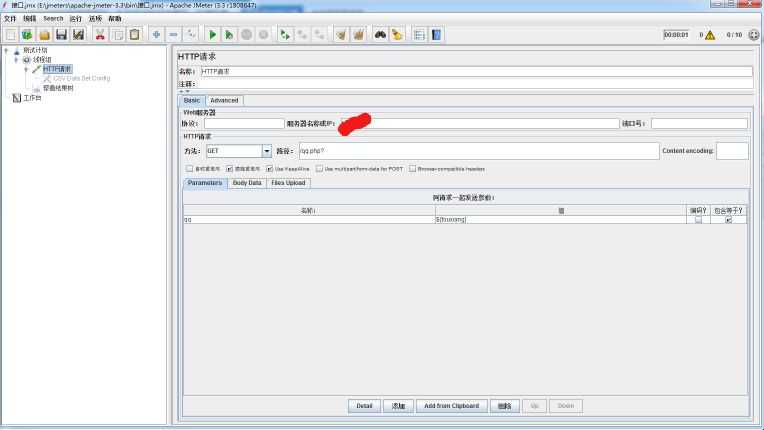Open the 选项 menu

tap(96, 19)
